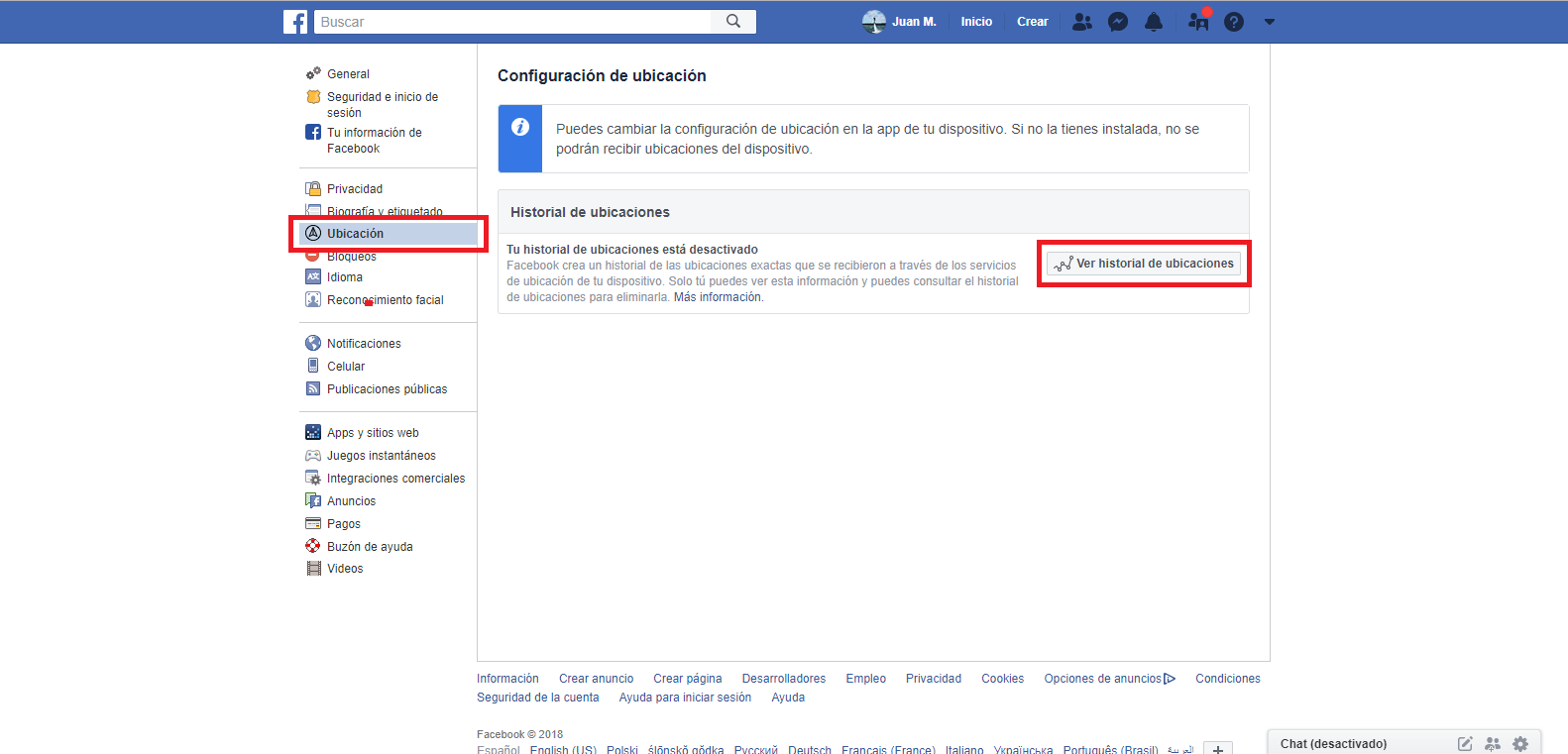
Task: Open Privacidad settings
Action: pos(355,189)
